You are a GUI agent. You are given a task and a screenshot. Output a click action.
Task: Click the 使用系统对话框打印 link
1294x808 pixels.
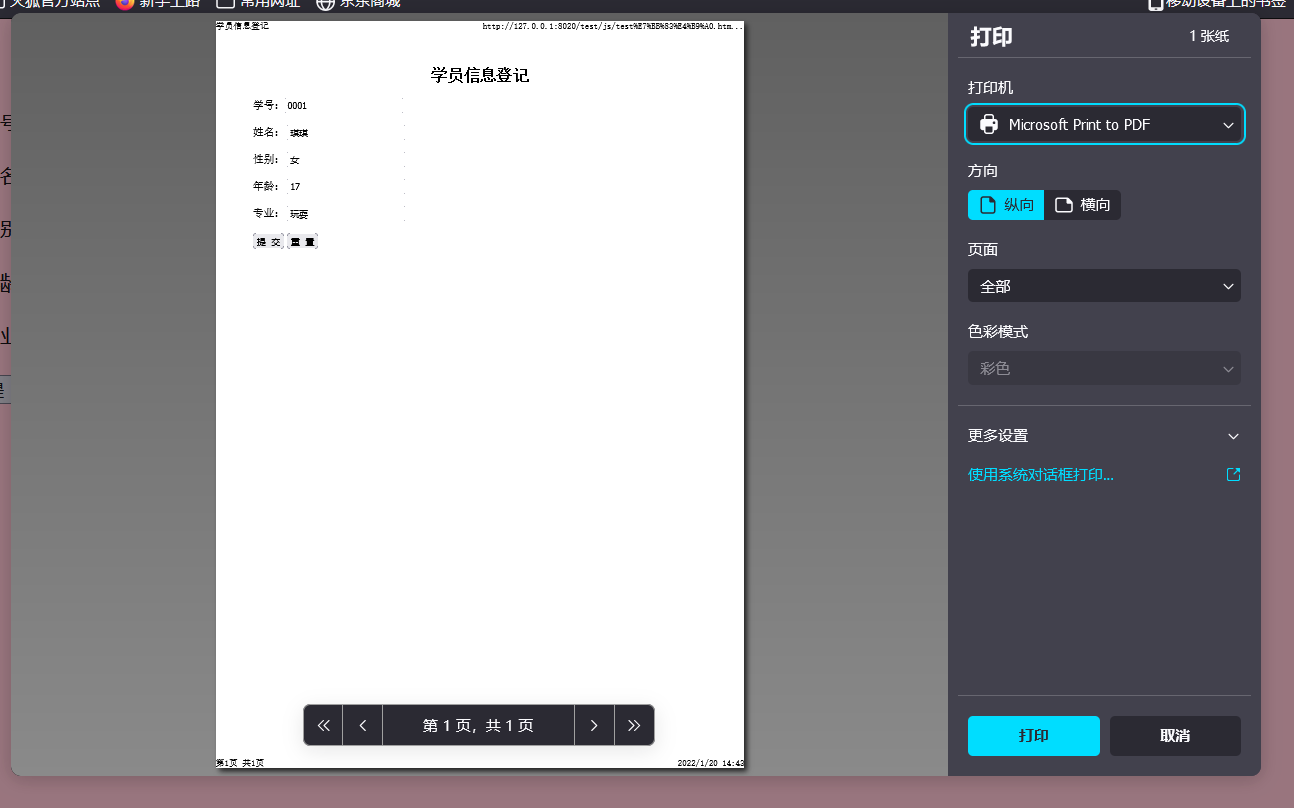coord(1042,474)
